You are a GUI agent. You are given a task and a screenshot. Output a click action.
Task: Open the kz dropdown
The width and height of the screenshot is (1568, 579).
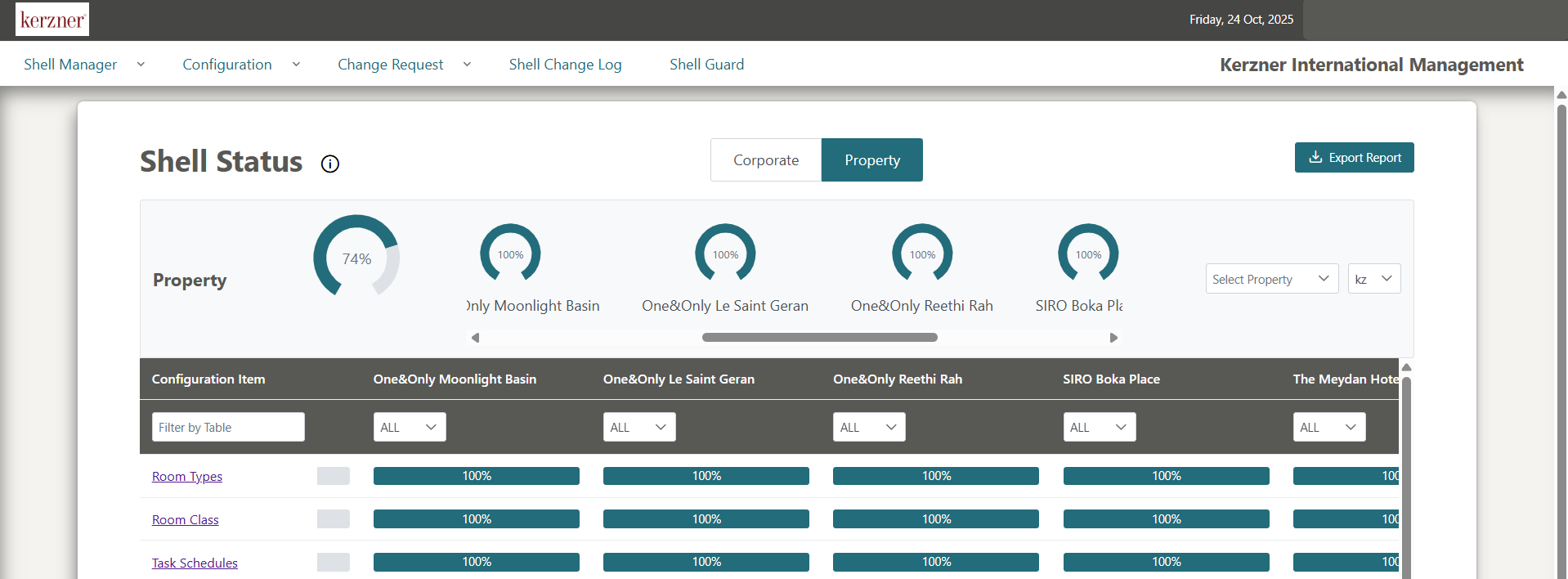tap(1373, 279)
